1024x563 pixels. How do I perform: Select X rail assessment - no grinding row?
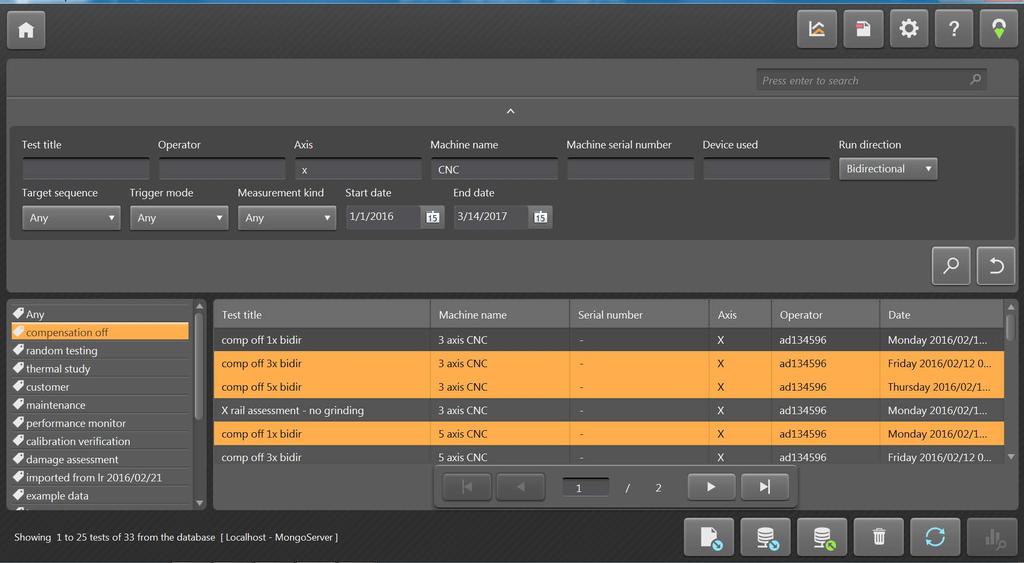point(609,410)
